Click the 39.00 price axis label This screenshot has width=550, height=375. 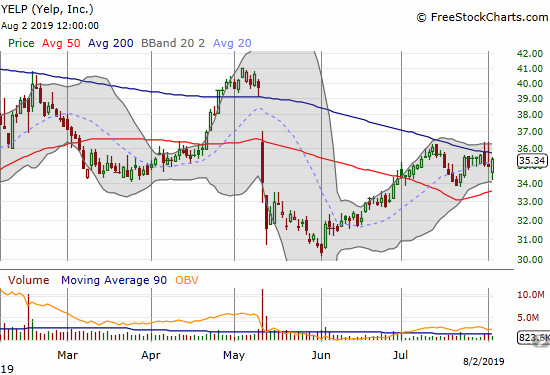pyautogui.click(x=530, y=99)
